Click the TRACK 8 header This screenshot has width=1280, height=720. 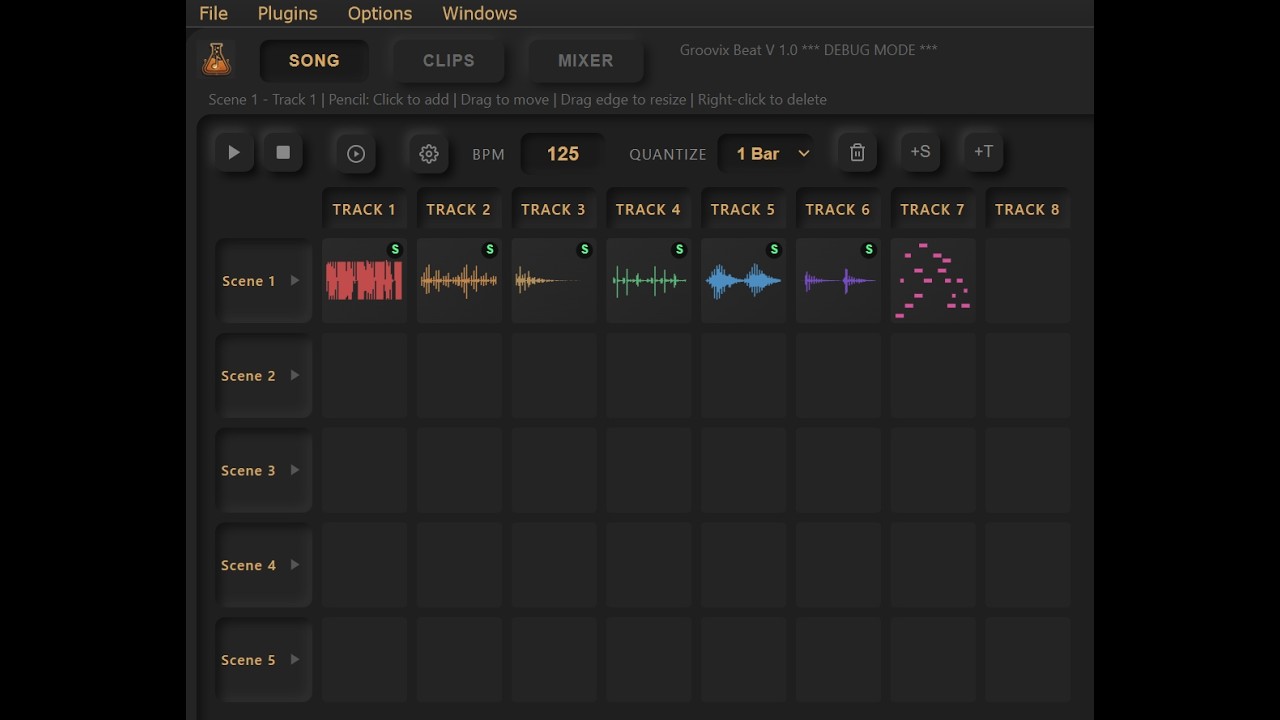coord(1027,209)
